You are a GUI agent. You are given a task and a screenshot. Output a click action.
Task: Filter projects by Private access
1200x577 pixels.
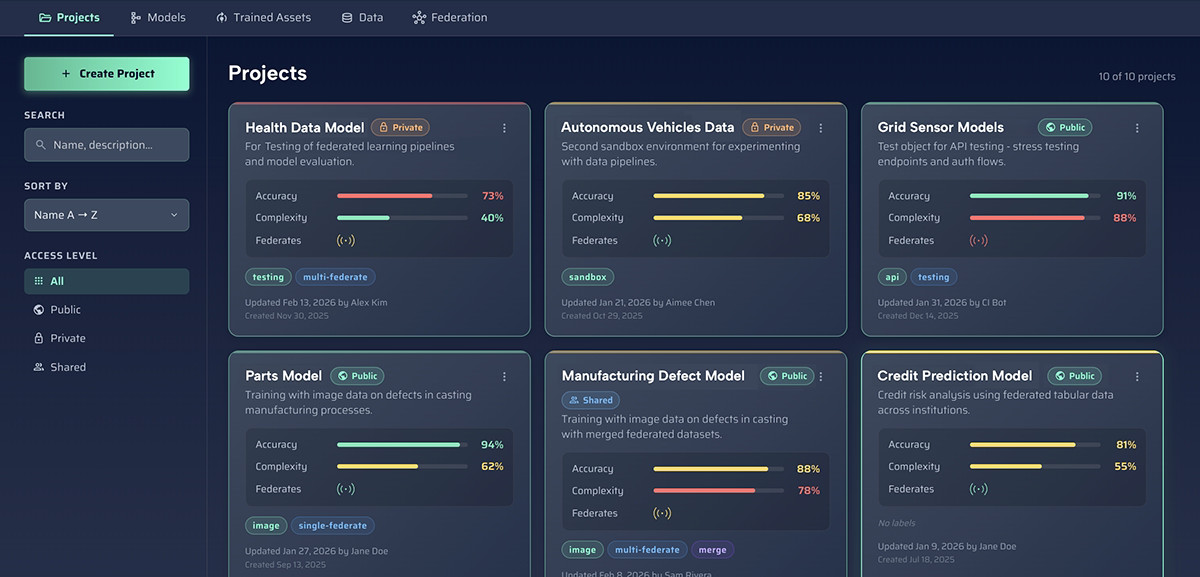click(x=106, y=338)
